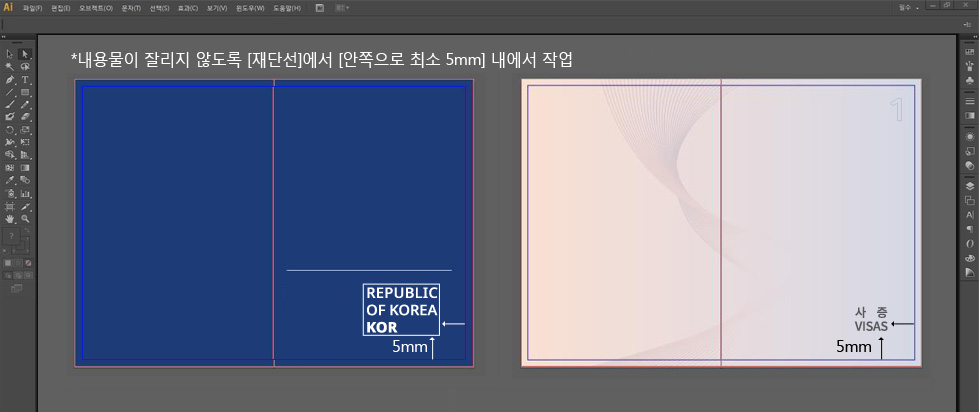Open the 효과(C) menu

point(188,8)
